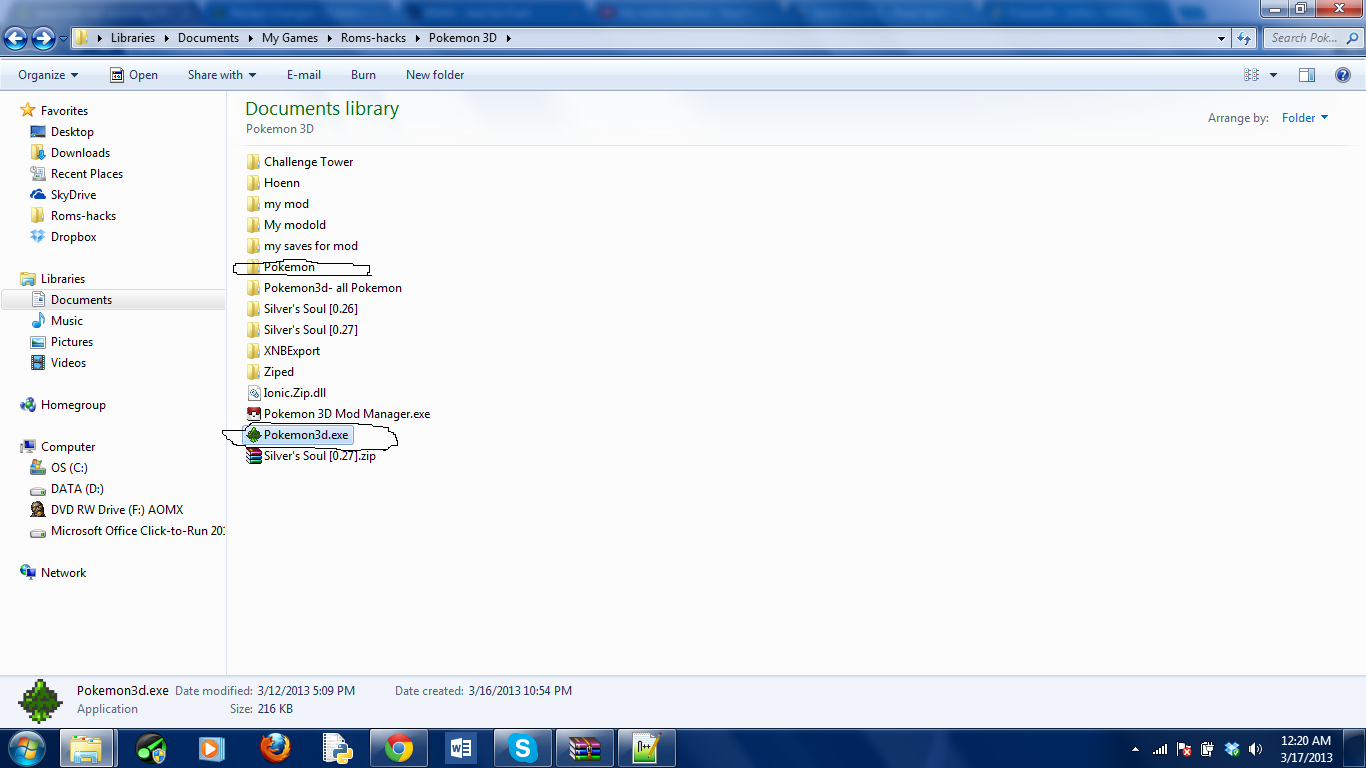Image resolution: width=1366 pixels, height=768 pixels.
Task: Expand arrow after Libraries in breadcrumb
Action: pyautogui.click(x=166, y=38)
